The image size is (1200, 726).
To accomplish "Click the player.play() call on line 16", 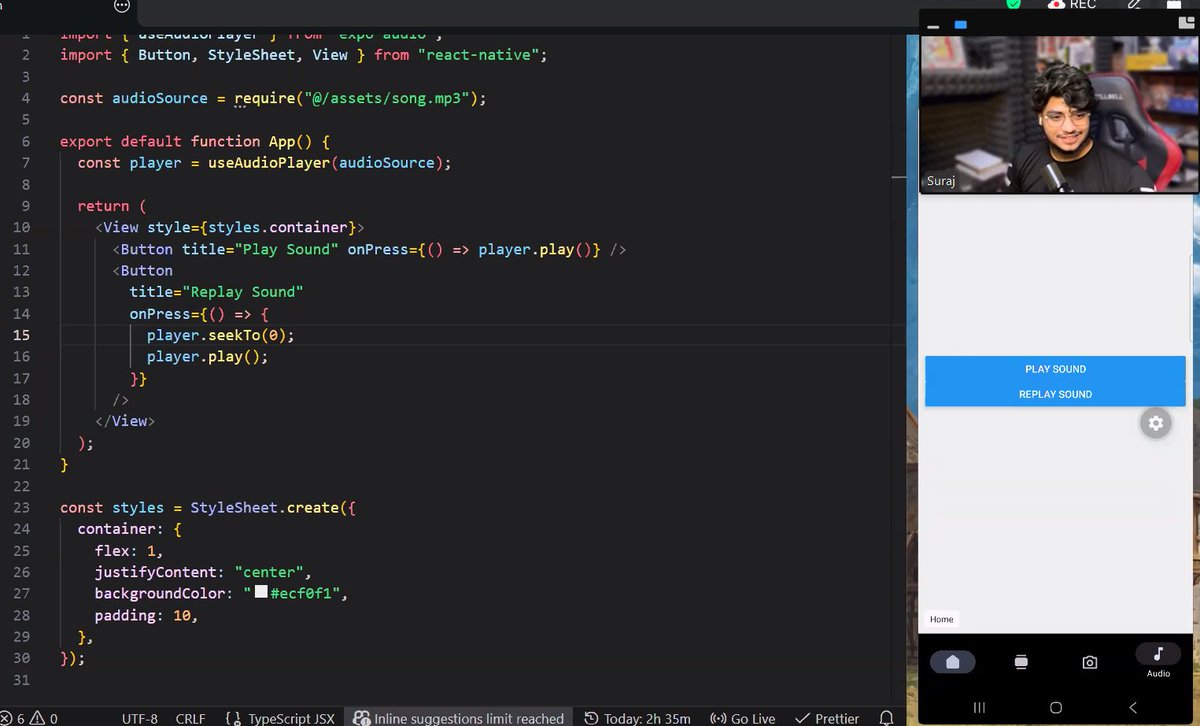I will (207, 356).
